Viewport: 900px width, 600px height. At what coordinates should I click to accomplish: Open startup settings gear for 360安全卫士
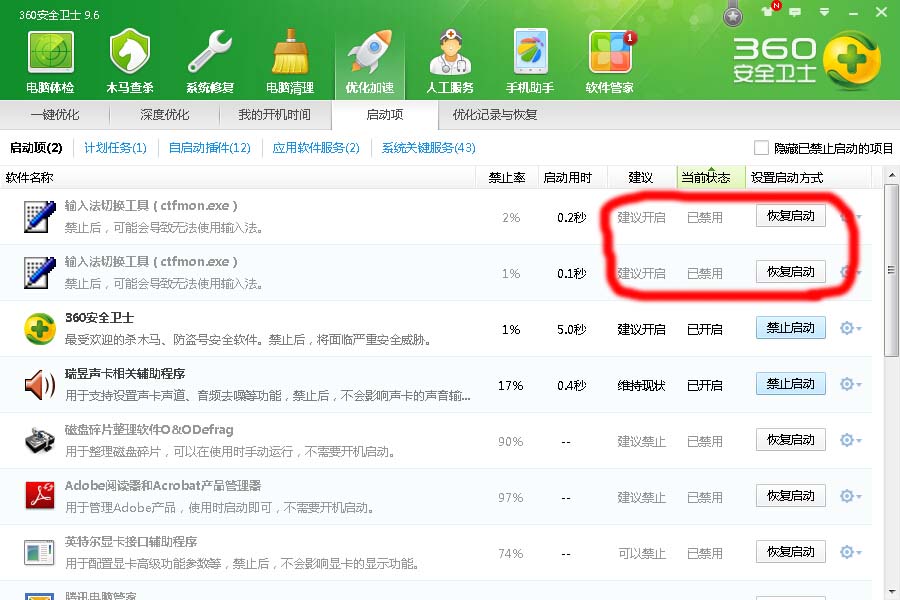pos(845,327)
